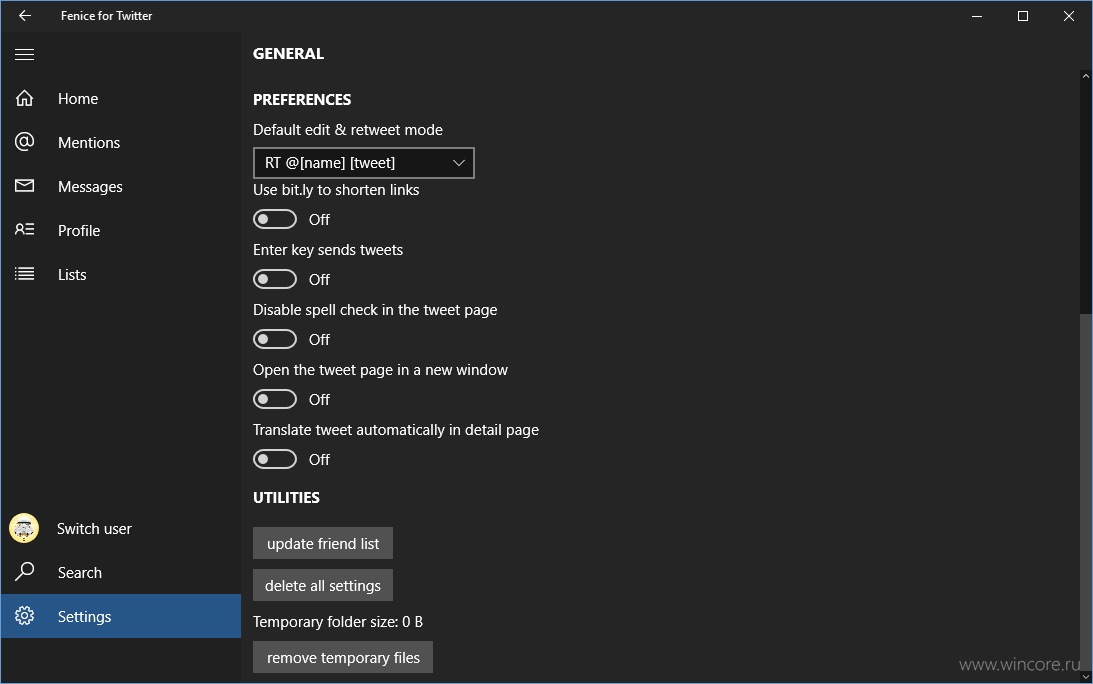
Task: Minimize the Fenice window
Action: coord(977,15)
